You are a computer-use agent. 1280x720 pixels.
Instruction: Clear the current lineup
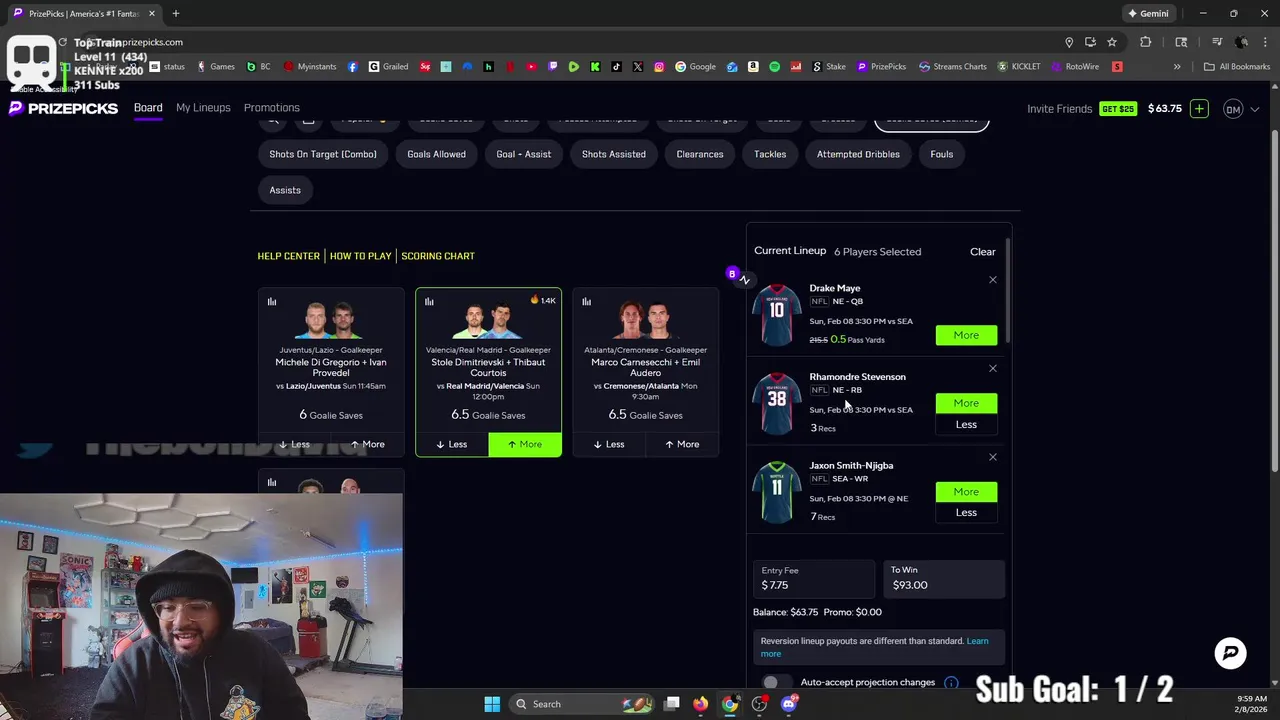click(983, 252)
